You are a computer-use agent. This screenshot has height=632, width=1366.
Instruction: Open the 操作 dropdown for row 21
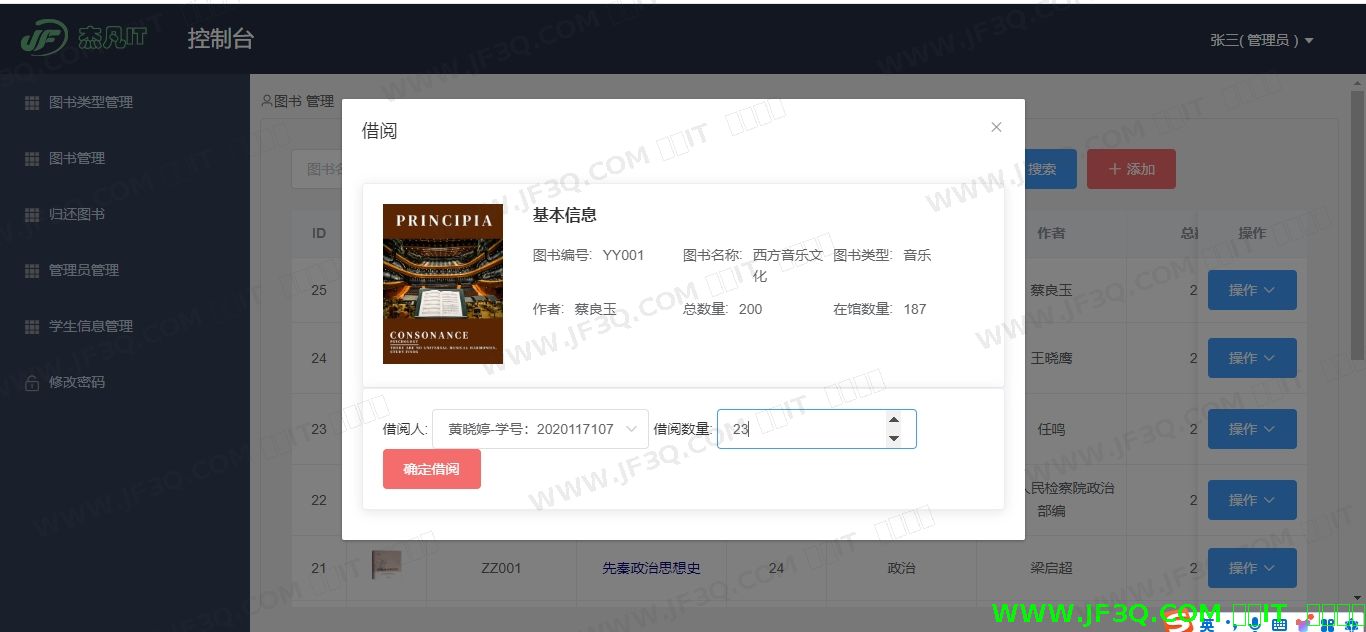1252,568
